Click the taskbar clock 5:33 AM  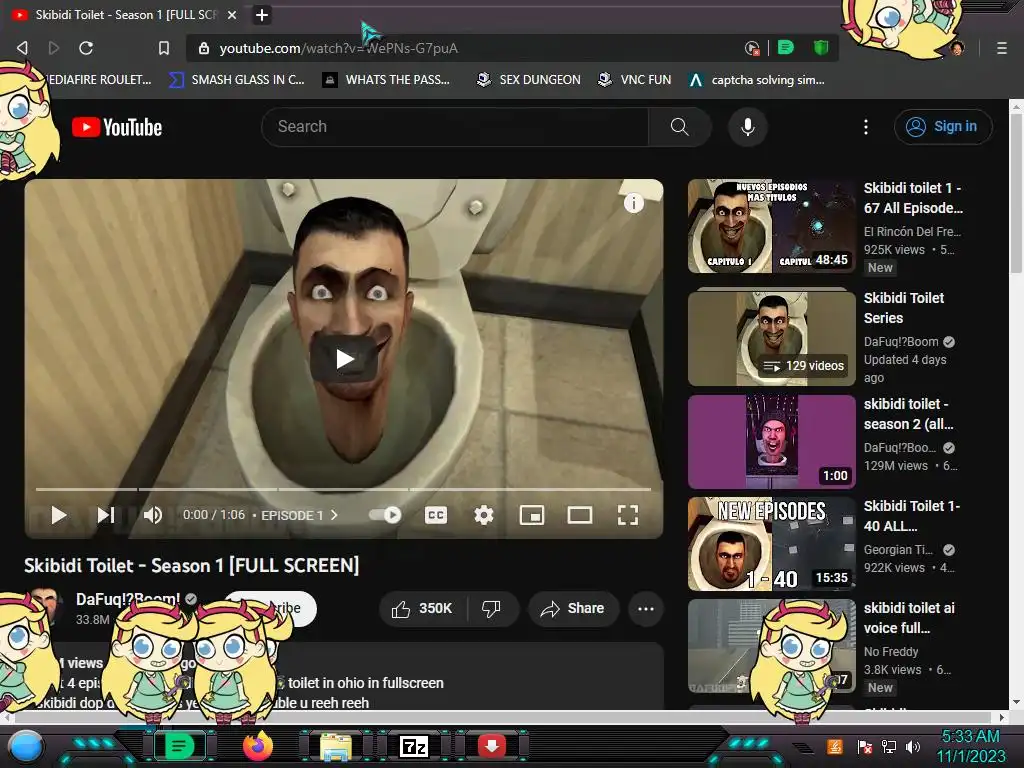pyautogui.click(x=970, y=736)
